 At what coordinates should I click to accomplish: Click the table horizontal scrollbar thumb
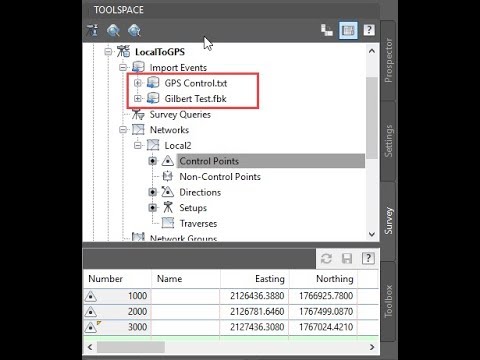131,347
